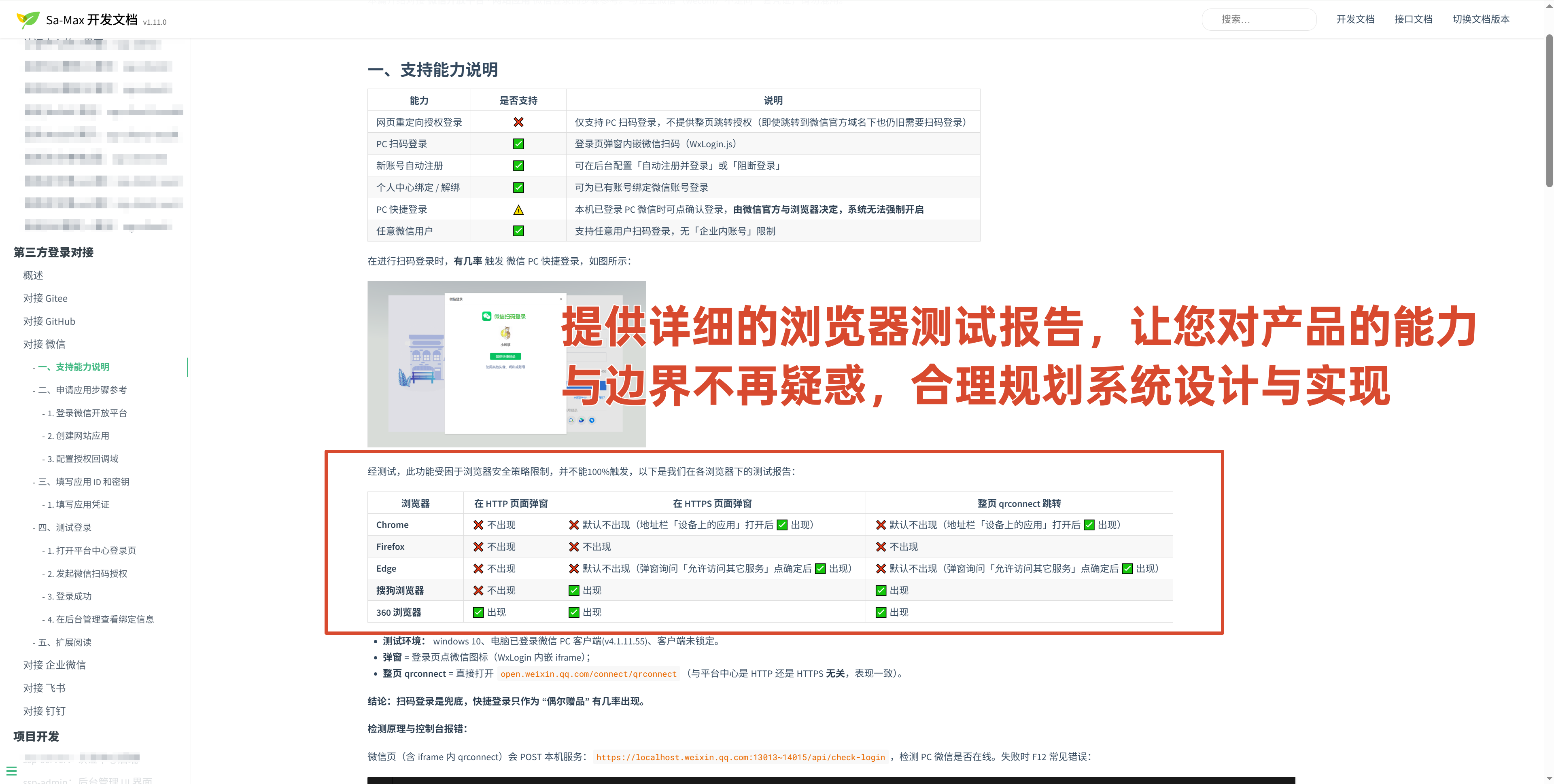Click 搜狗浏览器 HTTP 不出现 cross icon
This screenshot has width=1554, height=784.
pos(478,590)
